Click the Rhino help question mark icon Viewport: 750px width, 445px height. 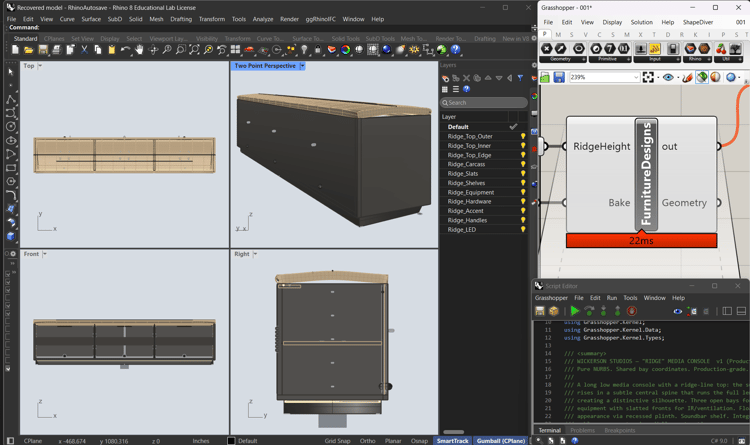click(455, 49)
